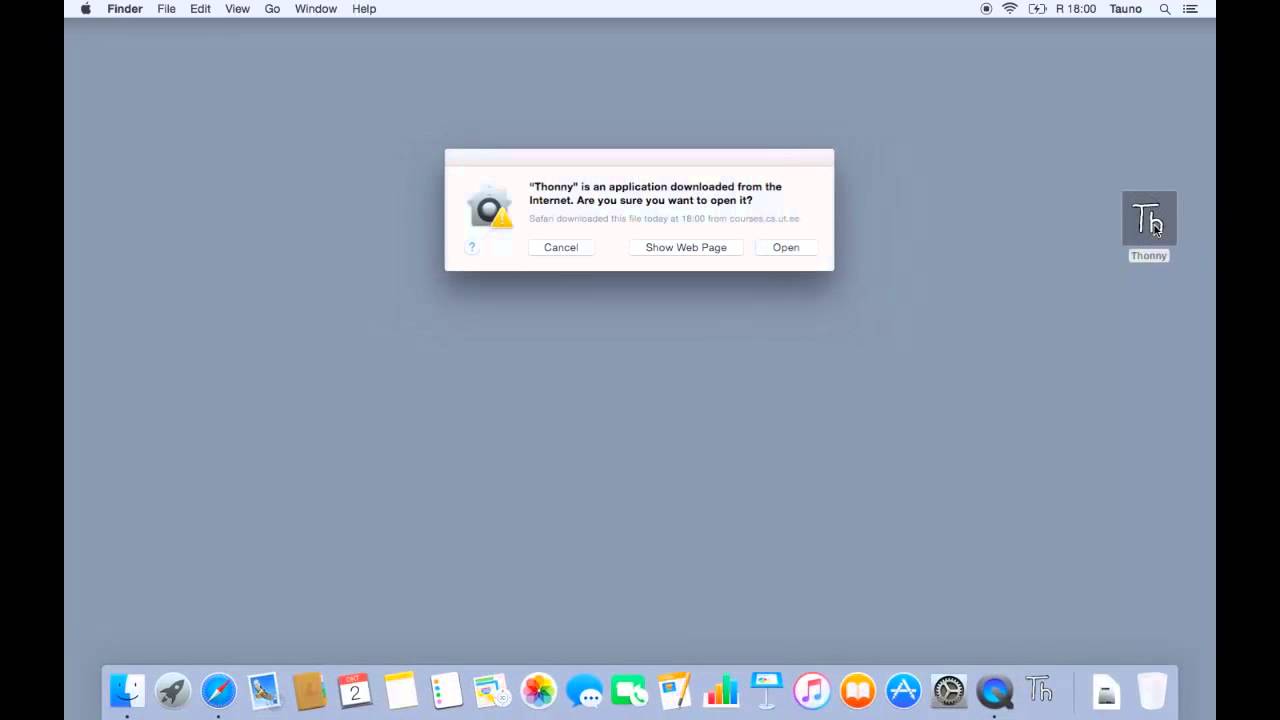Click Thonny icon in the dock
This screenshot has width=1280, height=720.
1040,690
